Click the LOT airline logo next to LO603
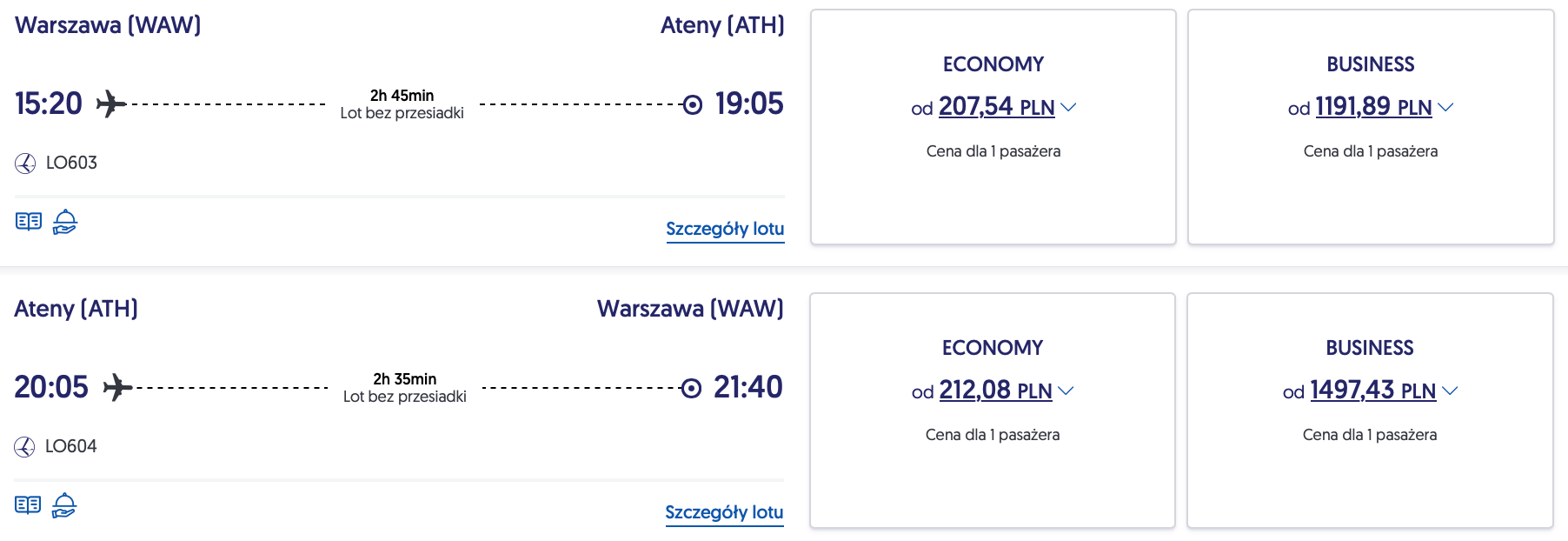This screenshot has height=541, width=1568. tap(25, 164)
